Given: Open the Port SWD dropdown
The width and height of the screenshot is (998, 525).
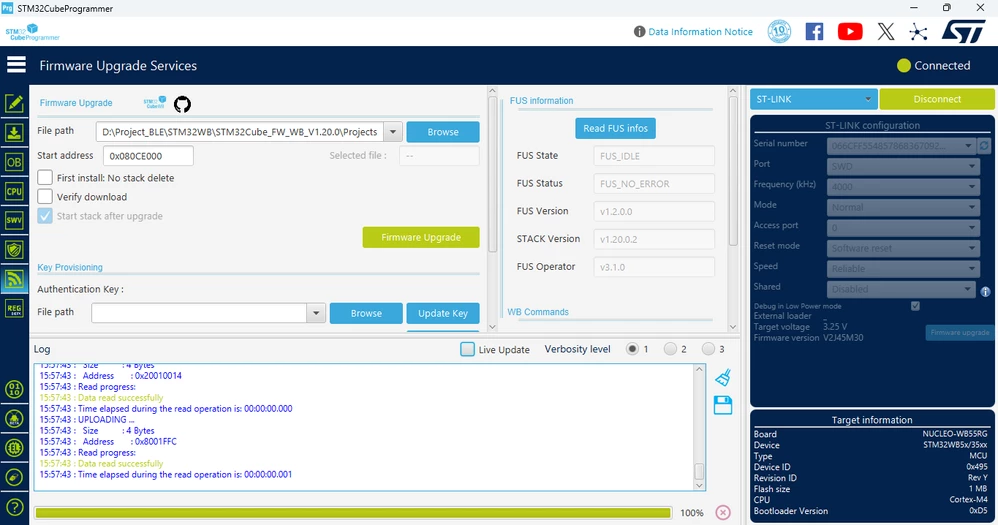Looking at the screenshot, I should tap(903, 166).
